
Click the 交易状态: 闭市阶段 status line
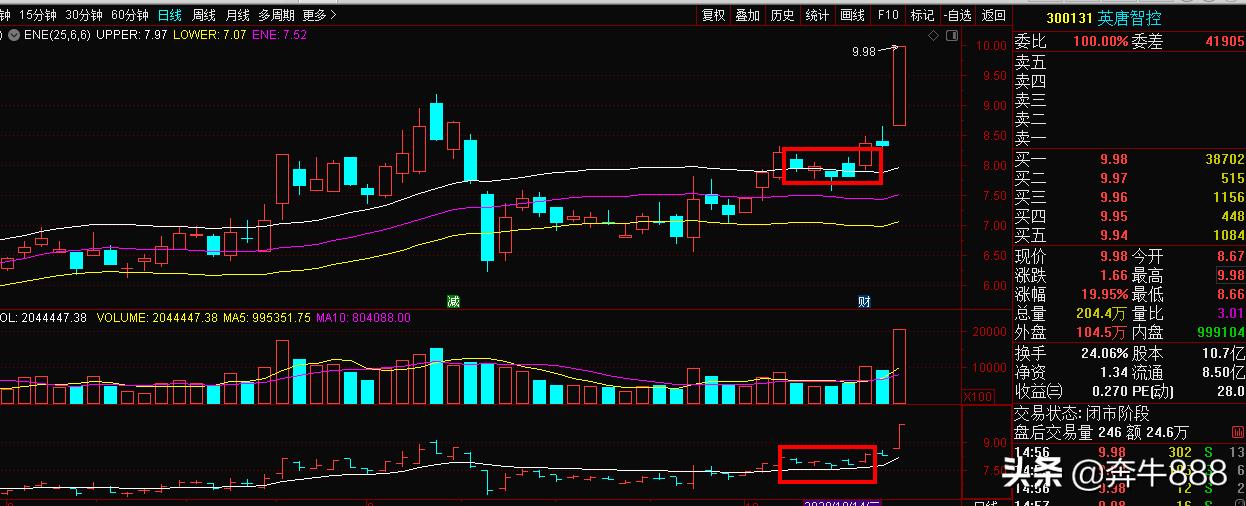1083,414
